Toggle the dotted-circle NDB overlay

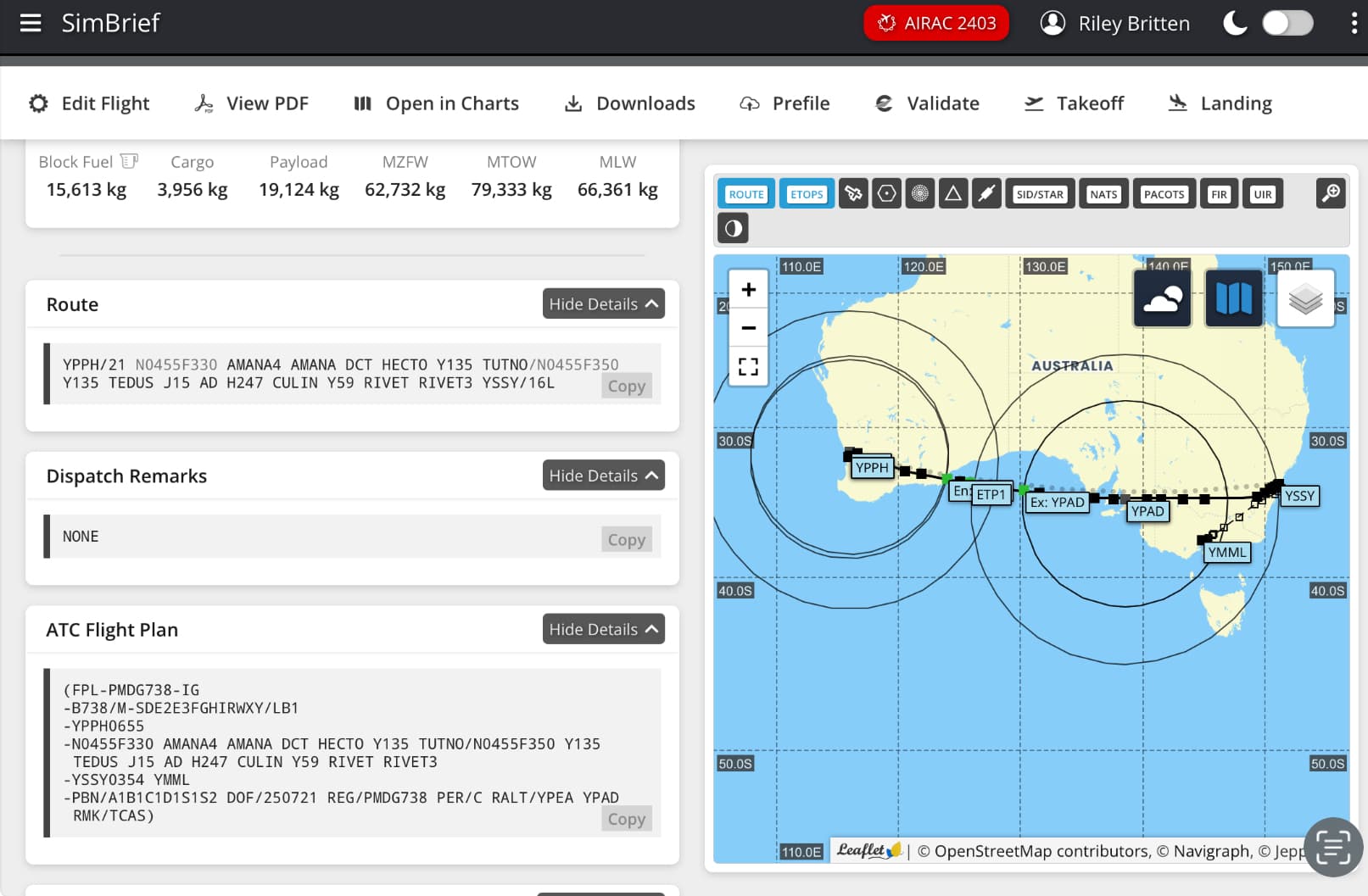[920, 194]
